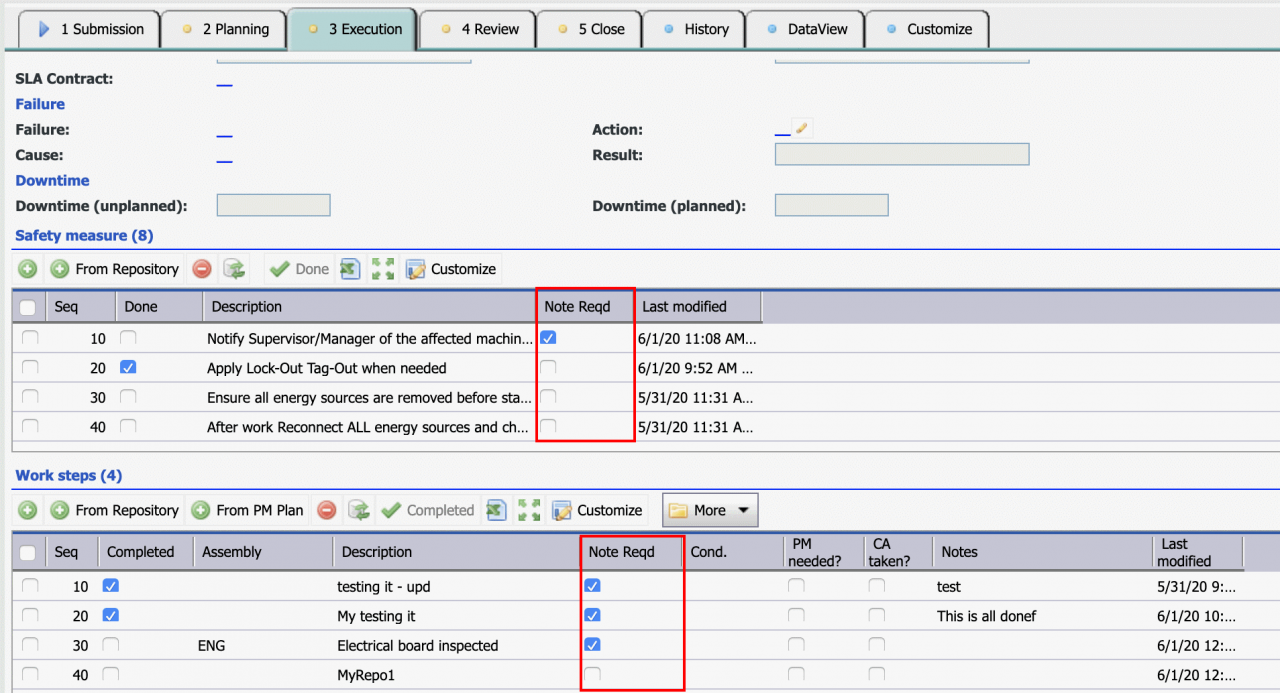
Task: Check Completed for Electrical board inspected
Action: (111, 644)
